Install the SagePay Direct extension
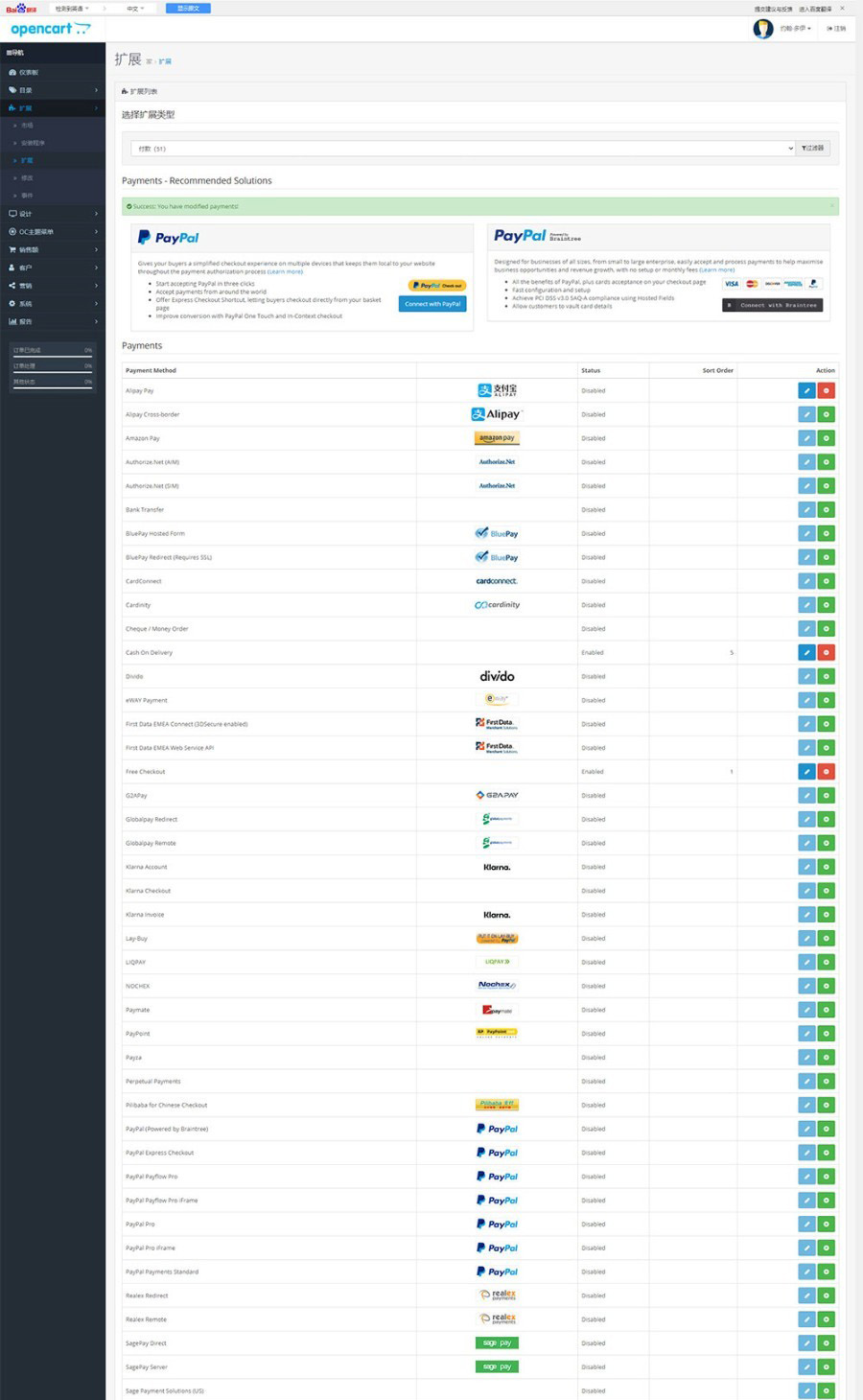This screenshot has width=863, height=1400. coord(826,1343)
